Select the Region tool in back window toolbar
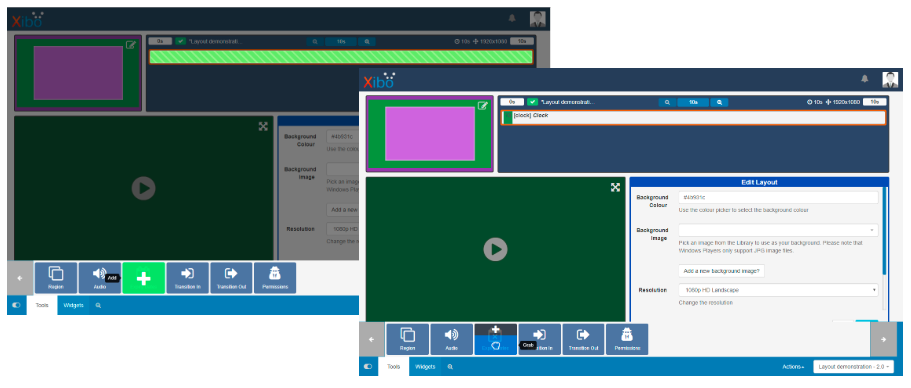The width and height of the screenshot is (911, 388). coord(56,278)
